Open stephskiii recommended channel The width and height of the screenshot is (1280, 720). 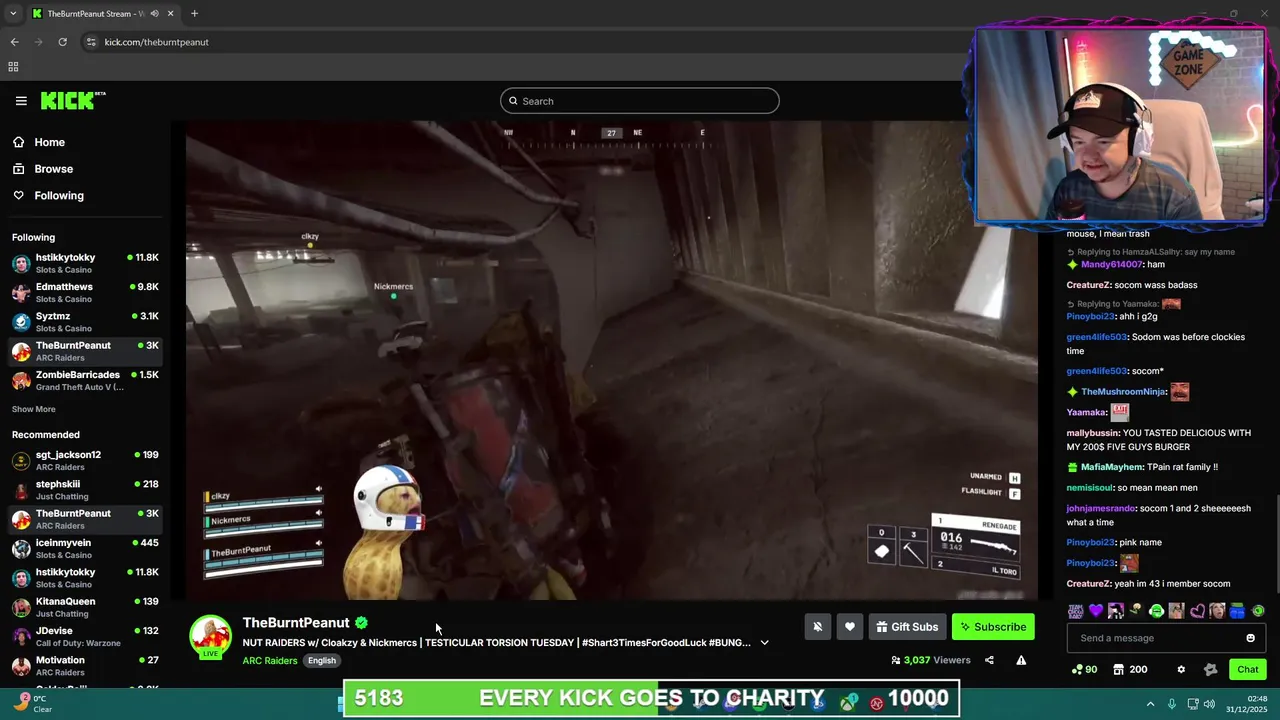85,489
